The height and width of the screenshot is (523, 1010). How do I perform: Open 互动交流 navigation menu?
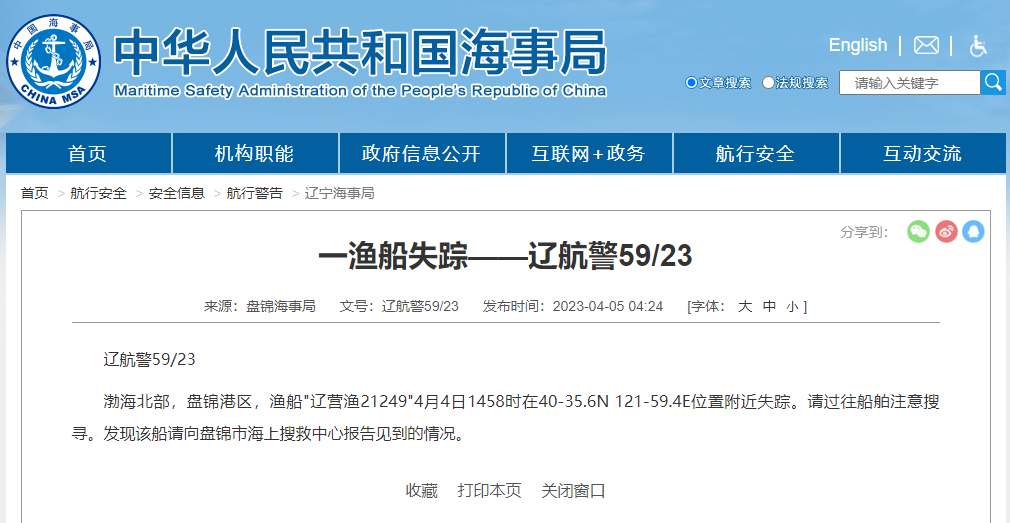pos(922,153)
